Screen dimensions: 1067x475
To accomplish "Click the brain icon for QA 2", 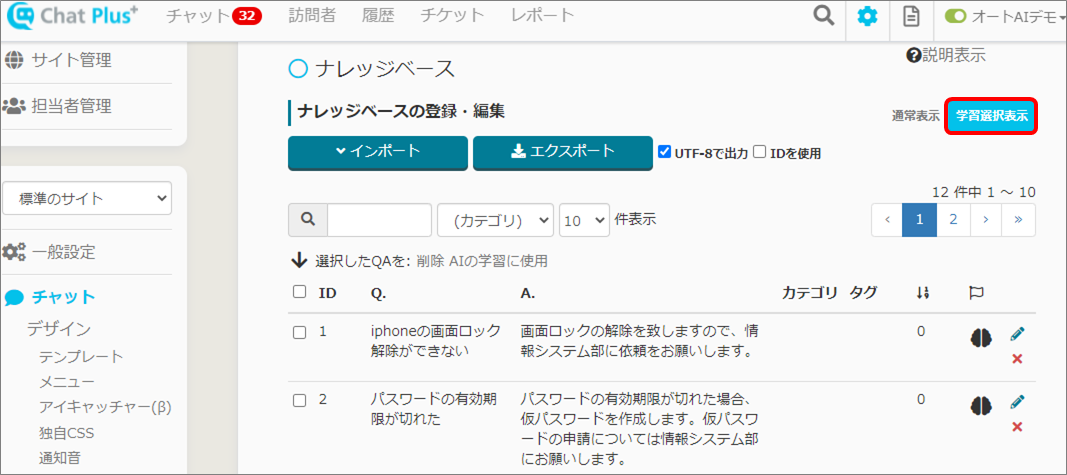I will (x=980, y=406).
